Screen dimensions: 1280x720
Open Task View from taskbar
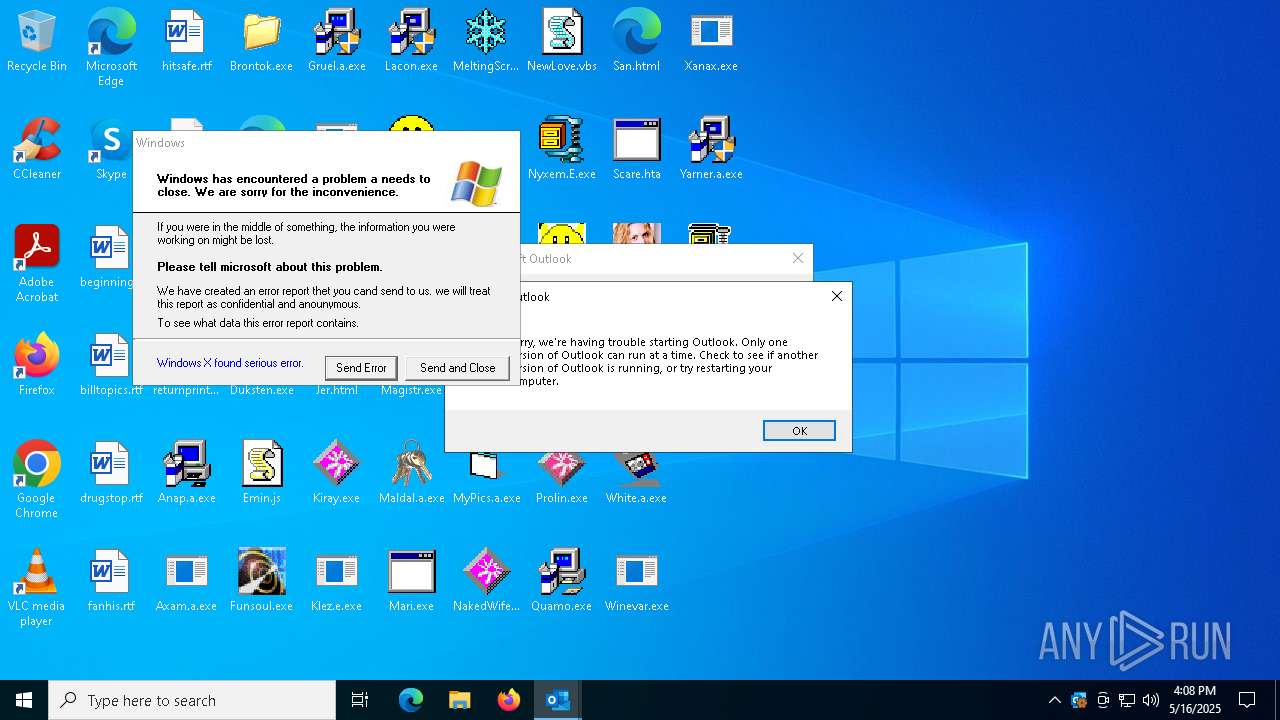[360, 700]
